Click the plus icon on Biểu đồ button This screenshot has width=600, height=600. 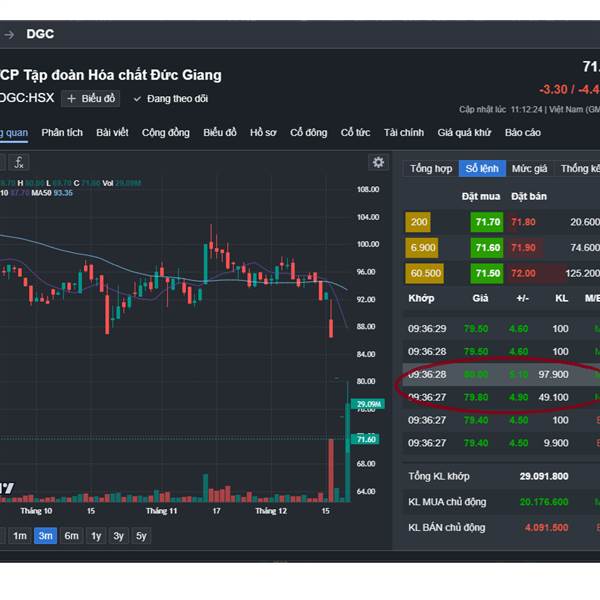pos(71,99)
